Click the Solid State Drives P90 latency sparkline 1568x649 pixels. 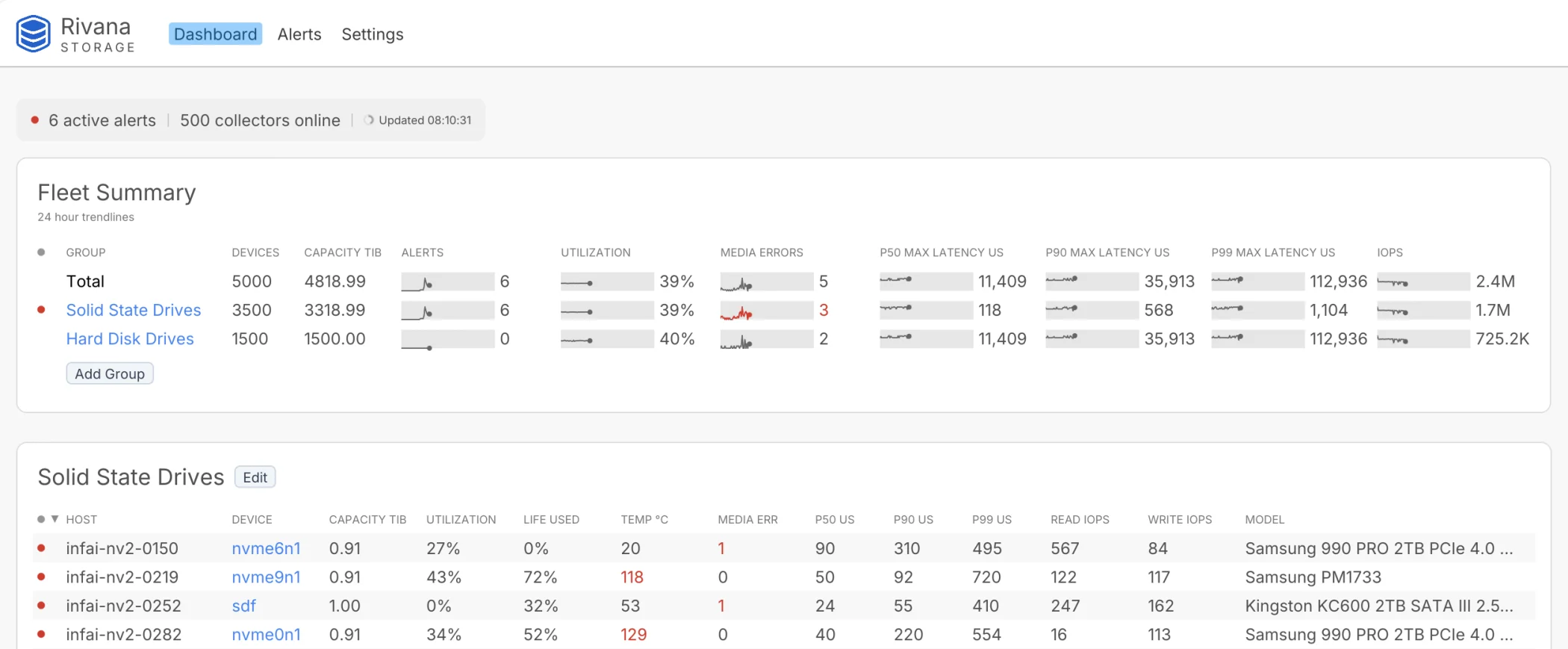pyautogui.click(x=1092, y=310)
